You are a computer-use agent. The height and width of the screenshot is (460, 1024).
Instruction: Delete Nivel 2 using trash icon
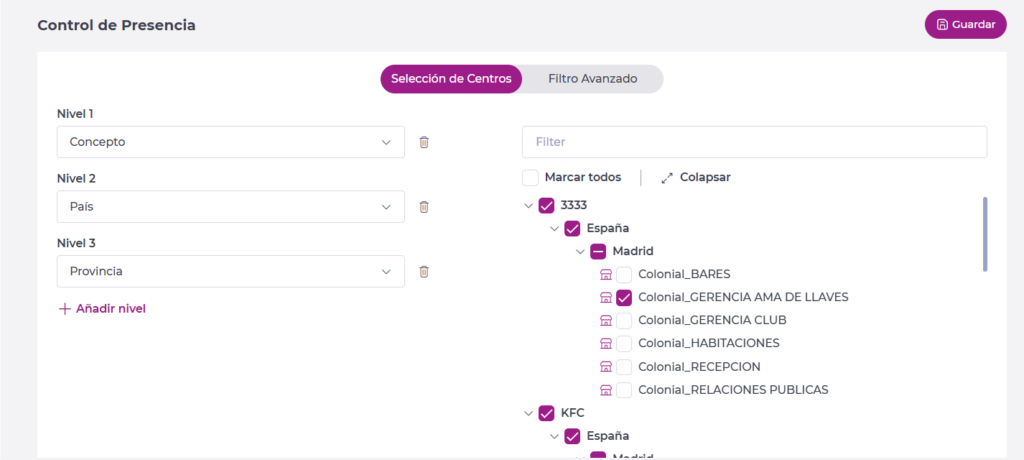pos(424,207)
